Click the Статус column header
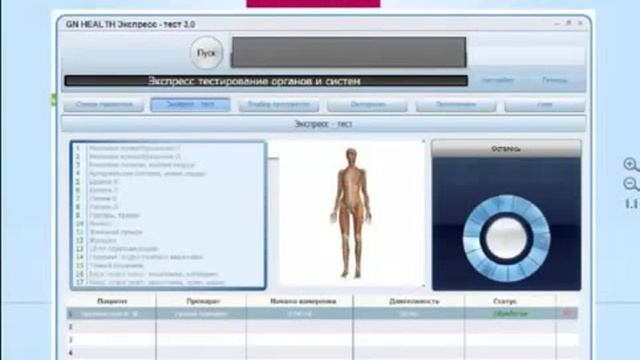 click(x=505, y=301)
